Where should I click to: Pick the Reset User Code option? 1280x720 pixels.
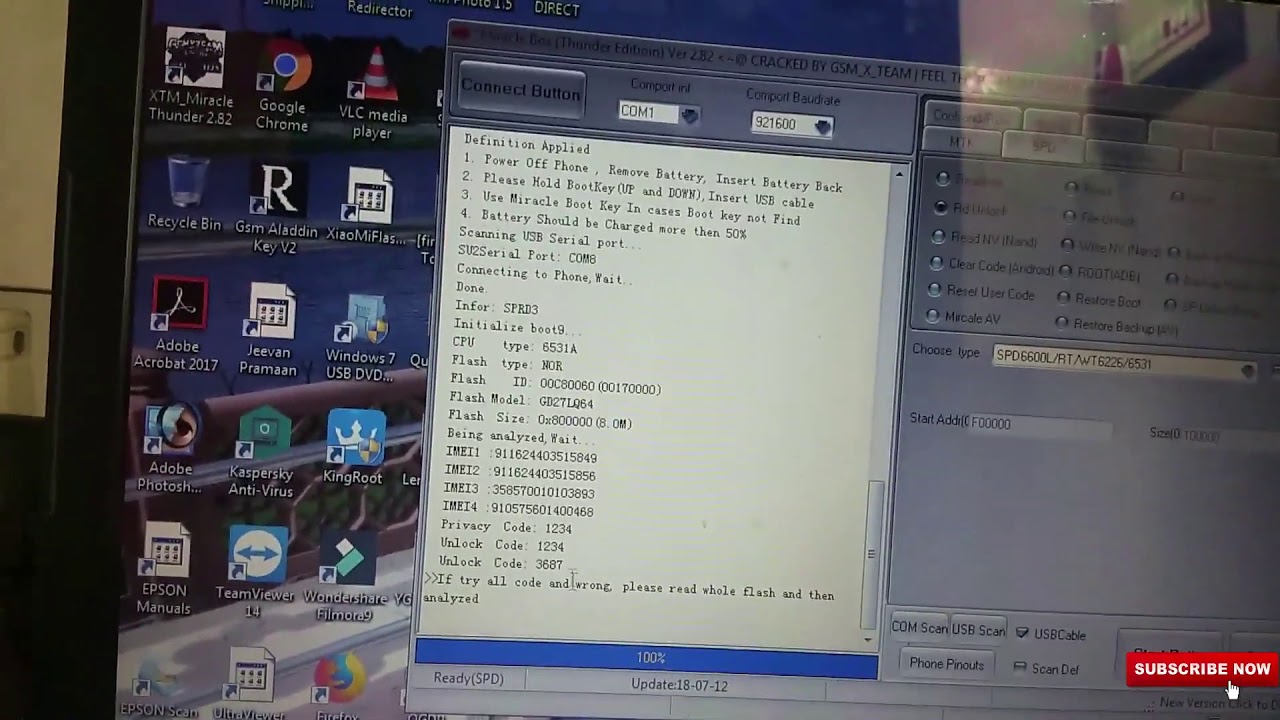coord(979,293)
